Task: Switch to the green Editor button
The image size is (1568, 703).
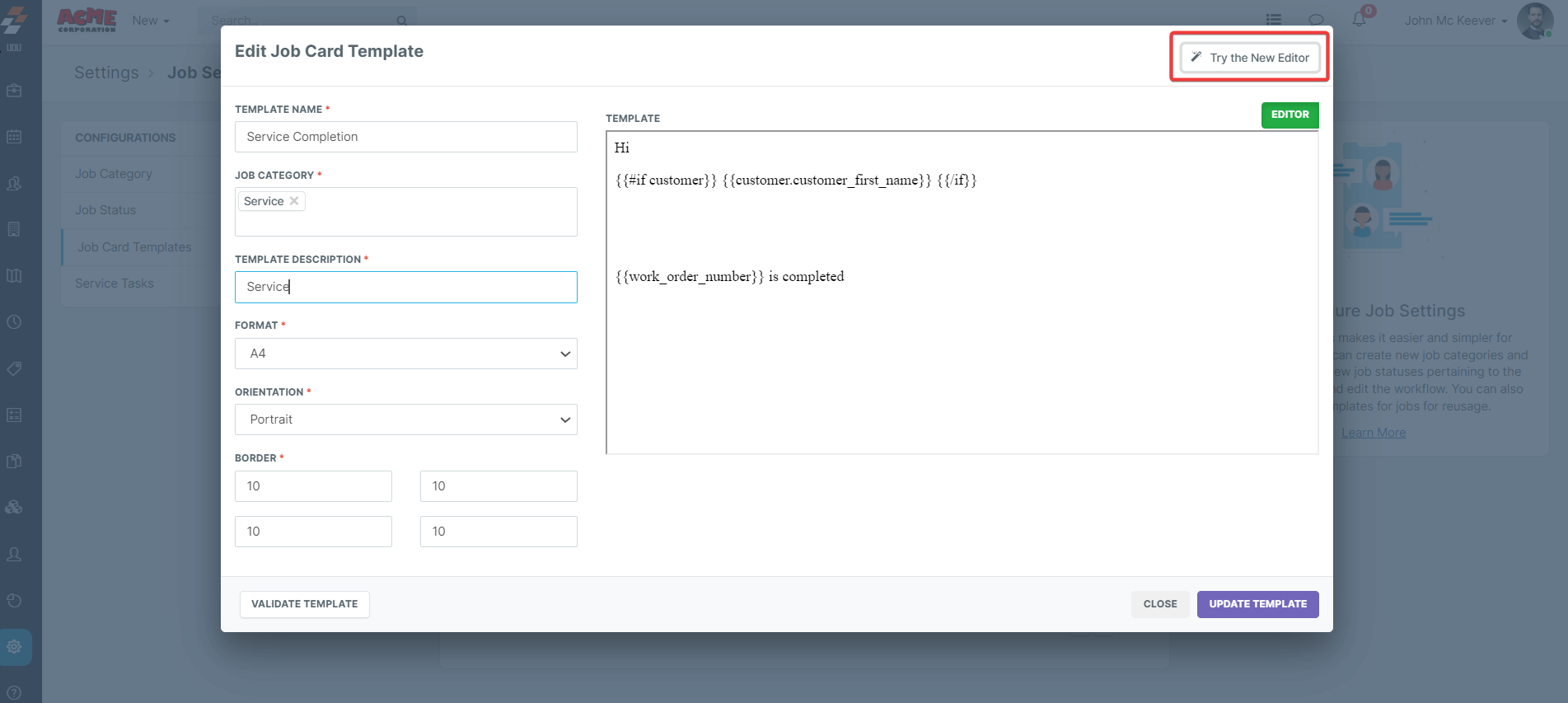Action: pos(1290,115)
